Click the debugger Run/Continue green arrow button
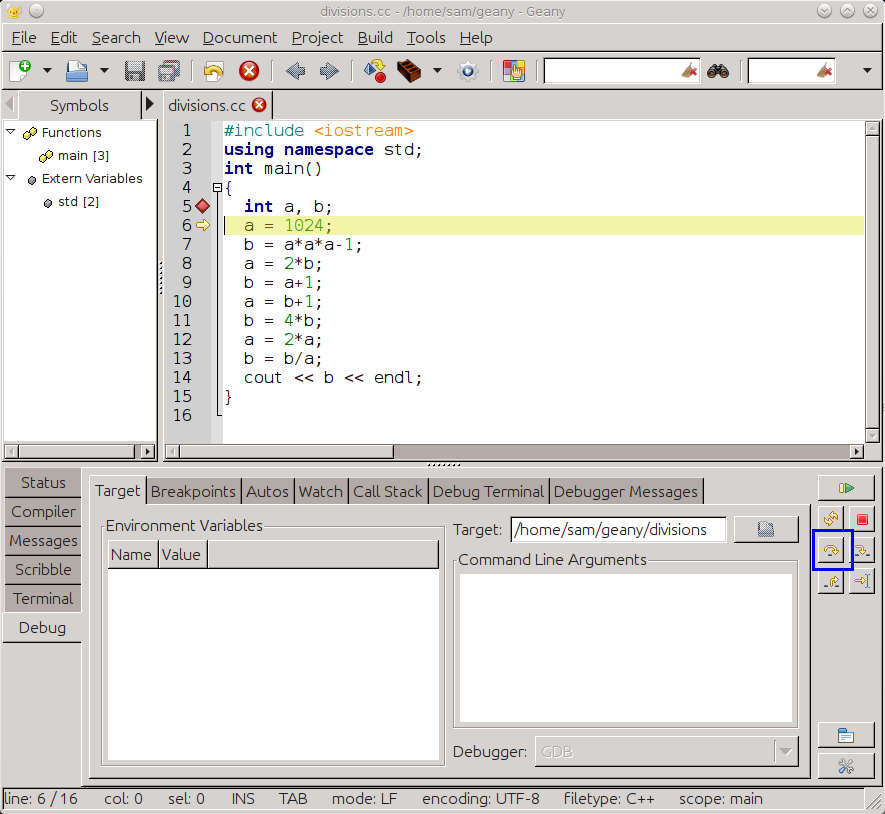The height and width of the screenshot is (814, 885). pyautogui.click(x=846, y=488)
